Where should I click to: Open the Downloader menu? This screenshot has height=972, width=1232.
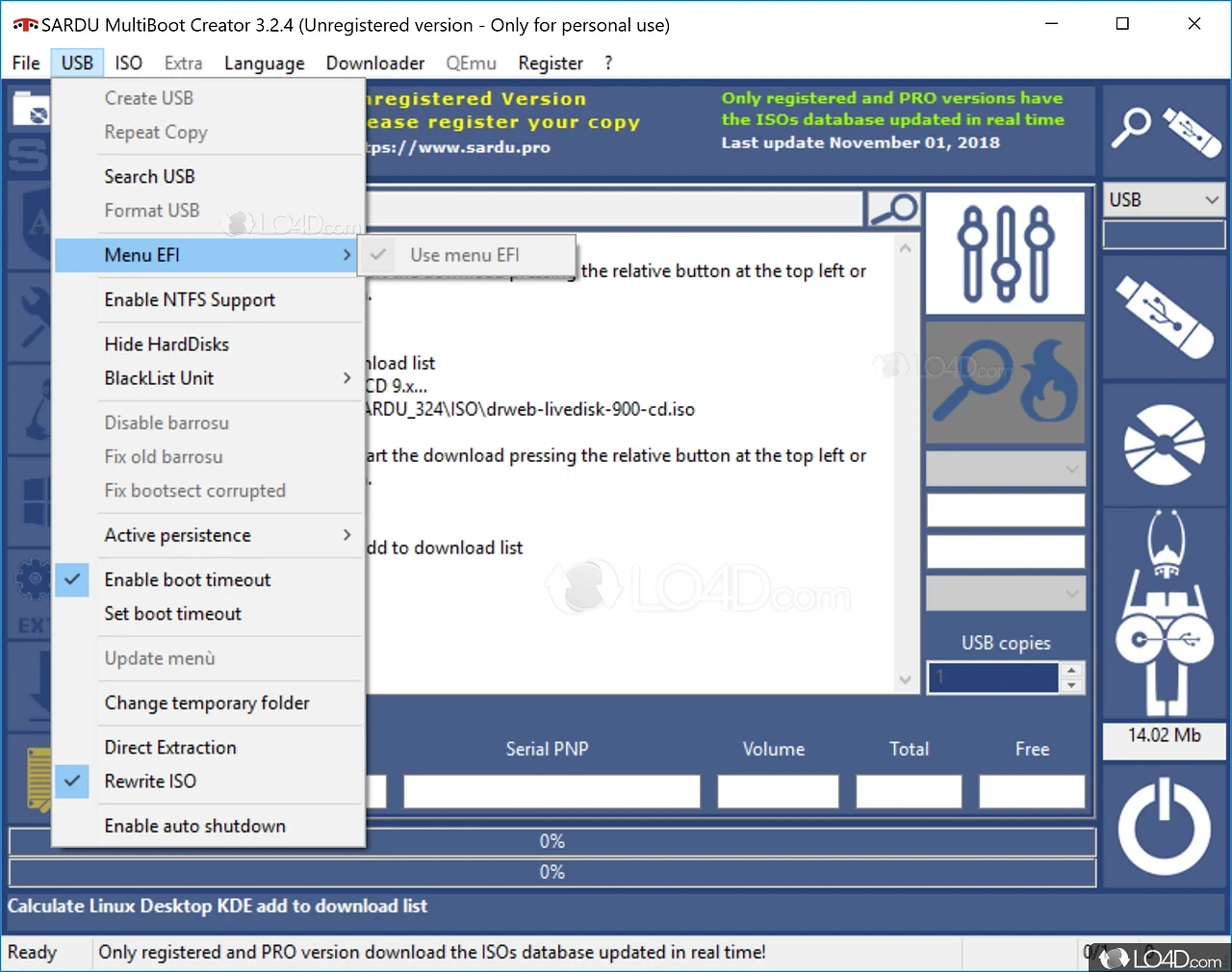[375, 64]
